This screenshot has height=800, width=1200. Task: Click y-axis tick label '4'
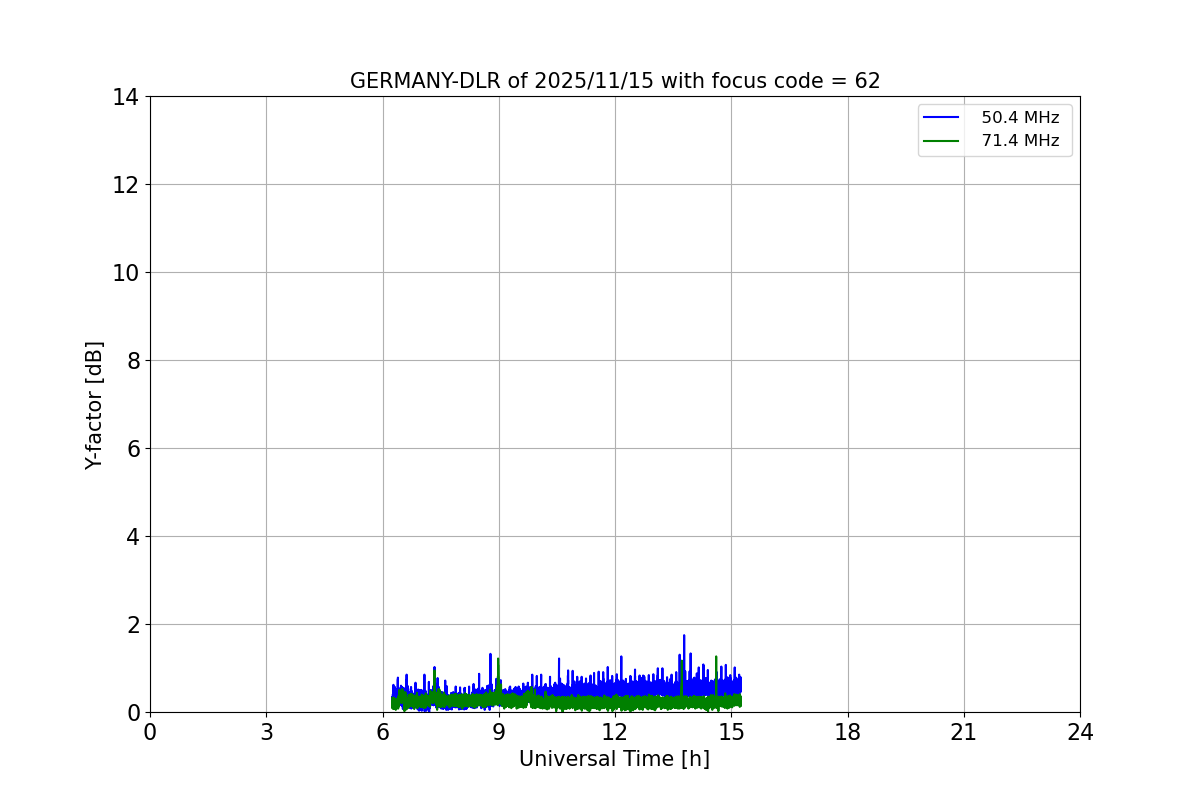coord(132,537)
